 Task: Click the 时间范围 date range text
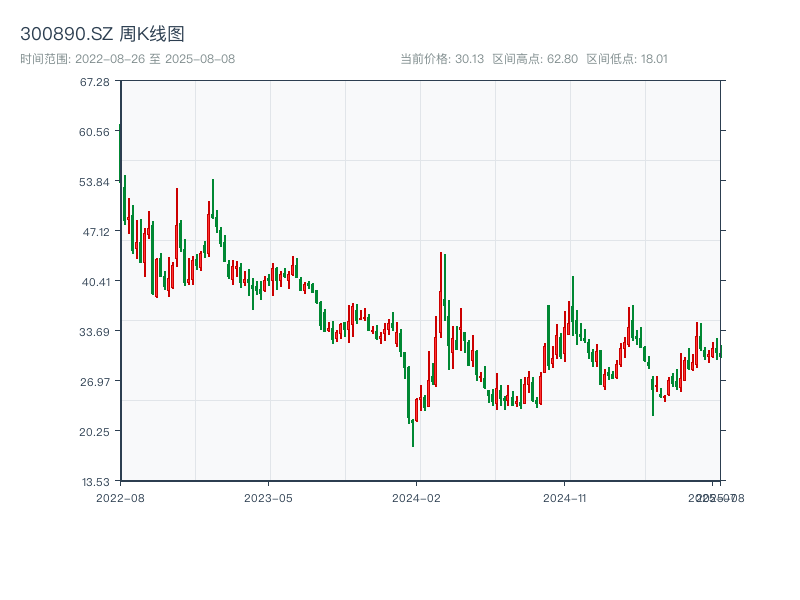(x=127, y=59)
